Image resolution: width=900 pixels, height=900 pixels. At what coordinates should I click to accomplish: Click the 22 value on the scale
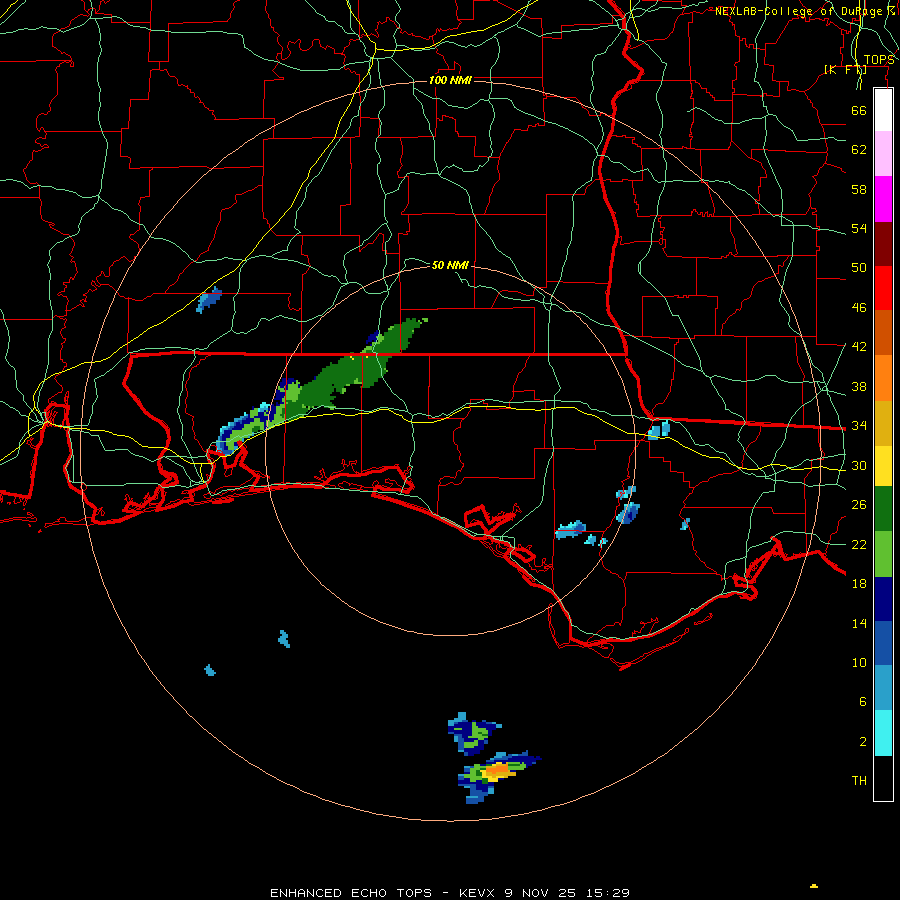click(x=859, y=544)
